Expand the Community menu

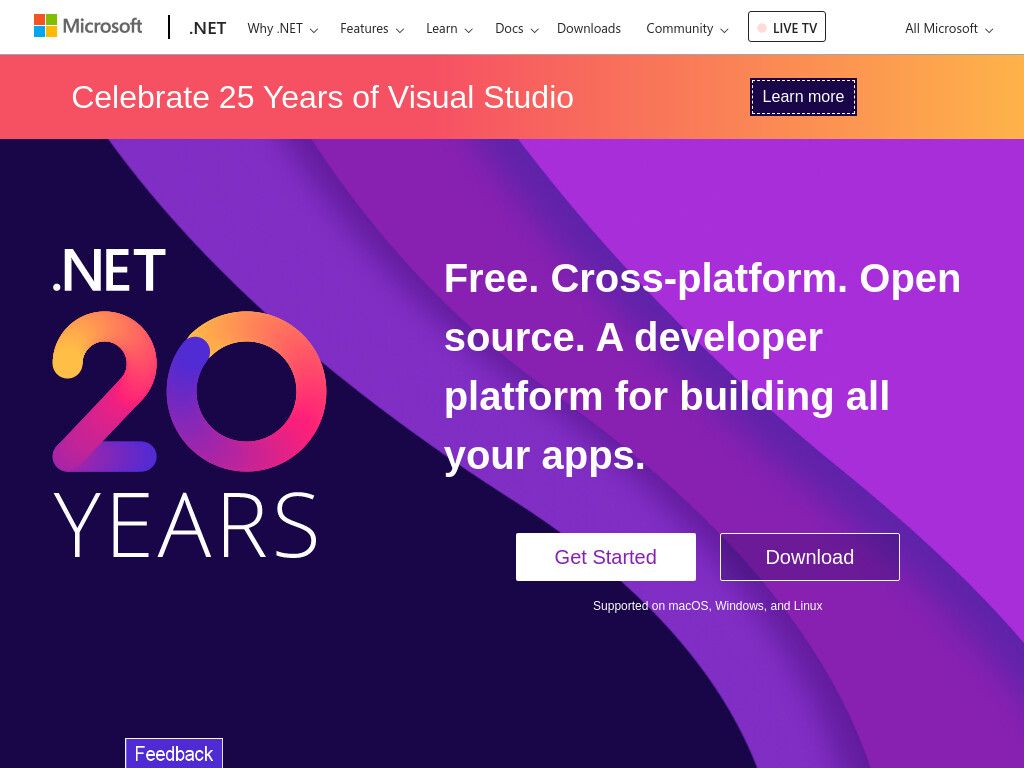click(687, 29)
